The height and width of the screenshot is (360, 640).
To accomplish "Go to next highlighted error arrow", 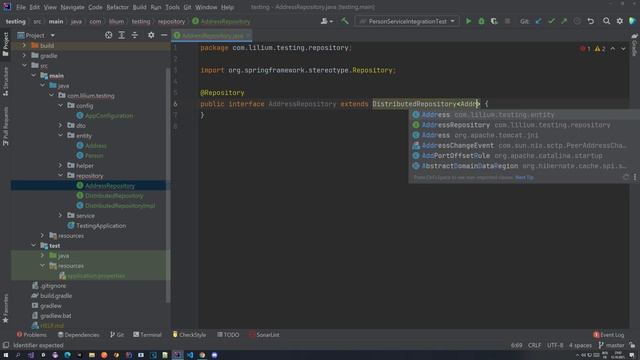I will click(623, 49).
